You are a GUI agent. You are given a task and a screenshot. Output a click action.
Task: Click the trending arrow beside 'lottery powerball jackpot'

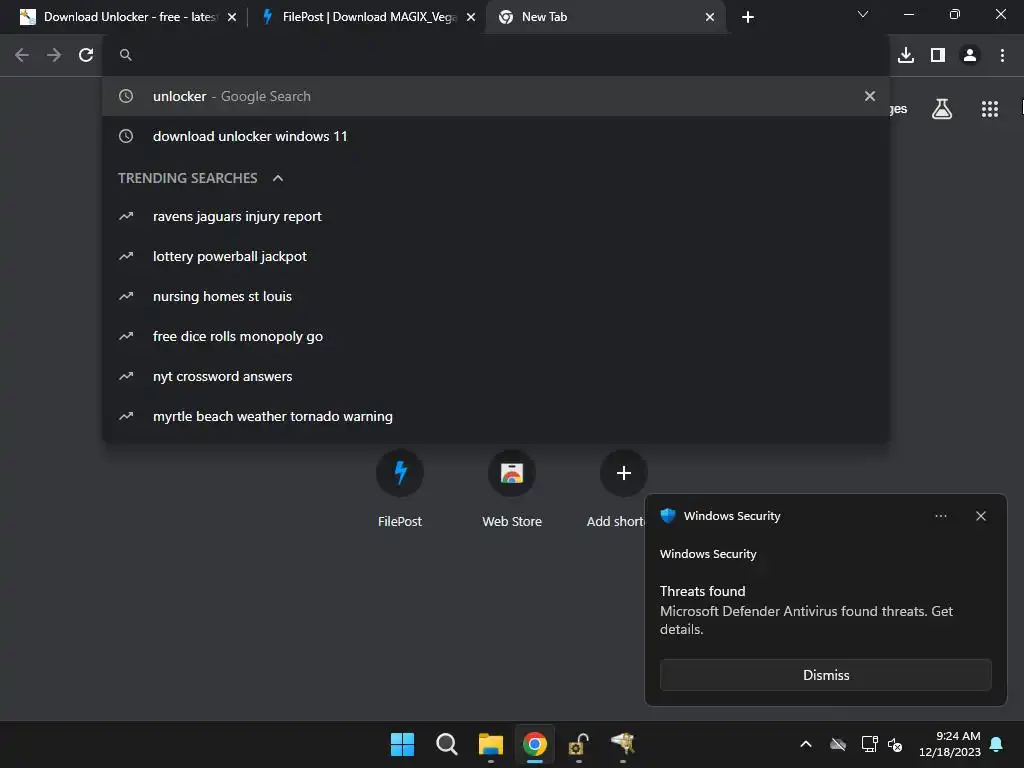pos(126,256)
